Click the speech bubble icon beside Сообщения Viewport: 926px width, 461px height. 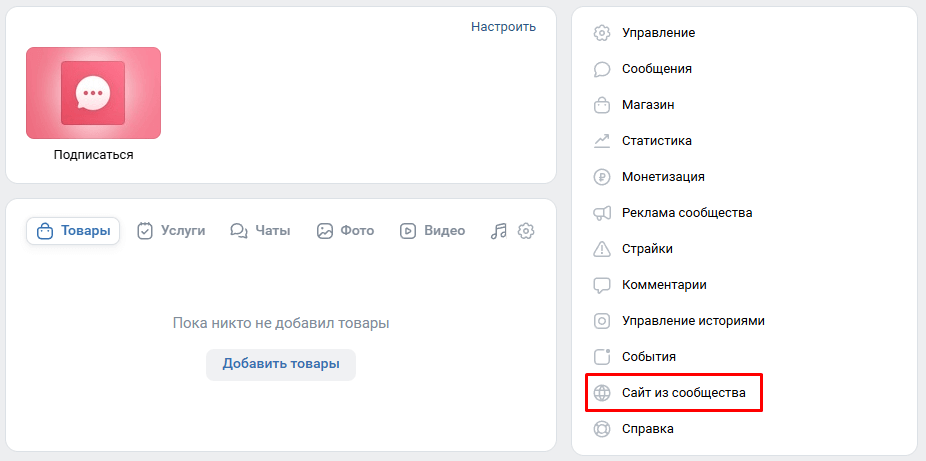(601, 69)
